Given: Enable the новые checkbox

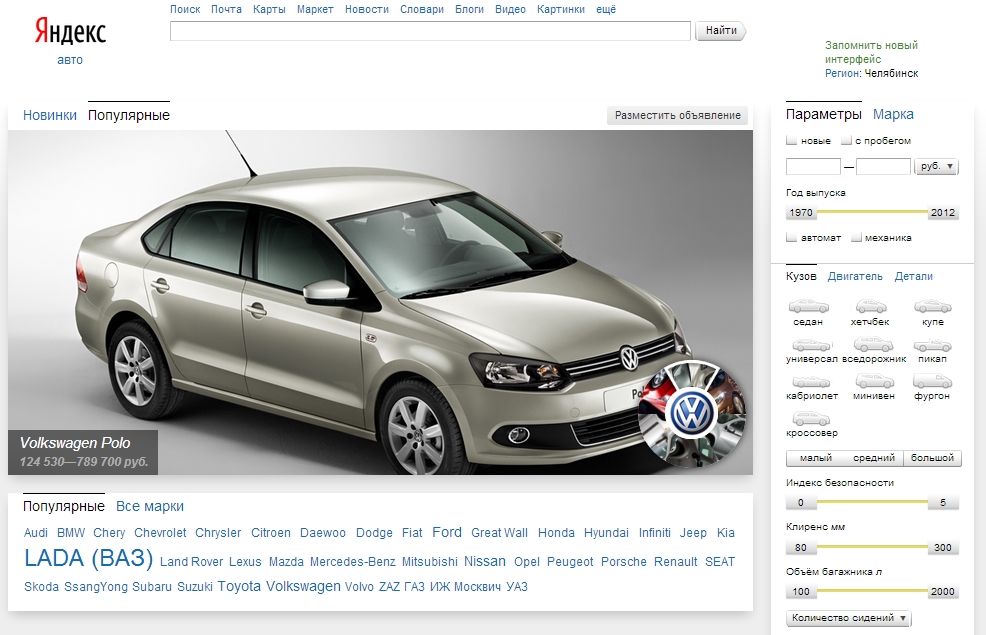Looking at the screenshot, I should point(792,141).
